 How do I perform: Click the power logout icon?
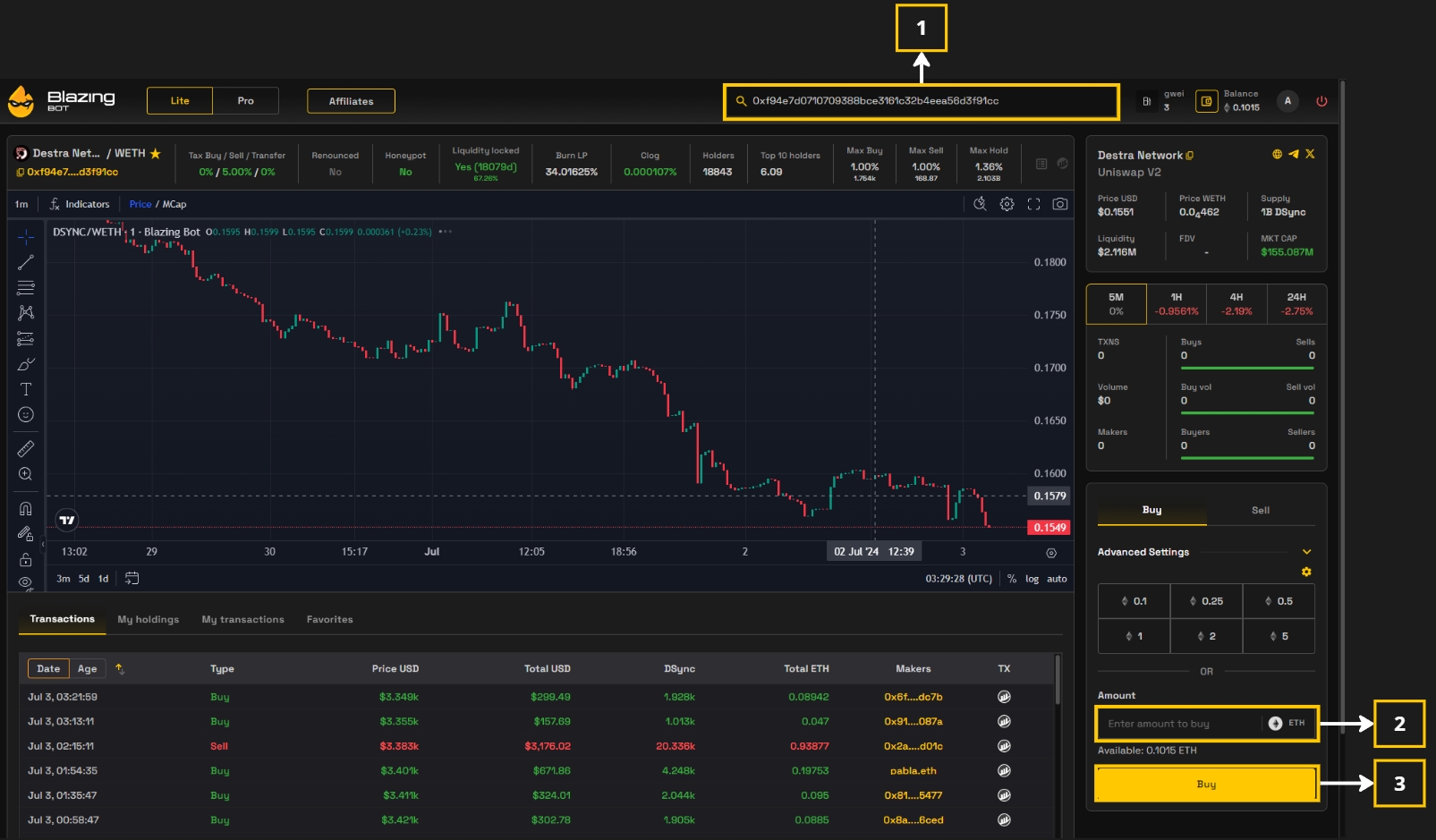(x=1321, y=101)
